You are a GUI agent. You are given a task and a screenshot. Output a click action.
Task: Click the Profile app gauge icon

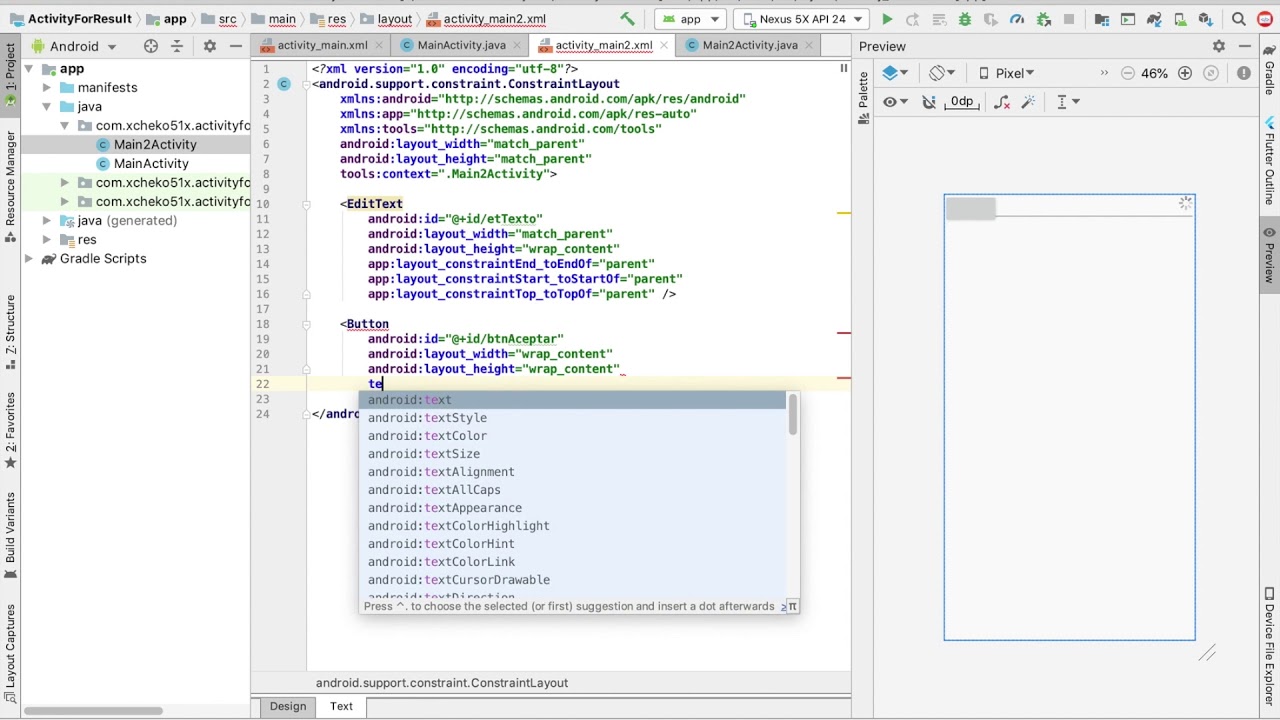1017,19
